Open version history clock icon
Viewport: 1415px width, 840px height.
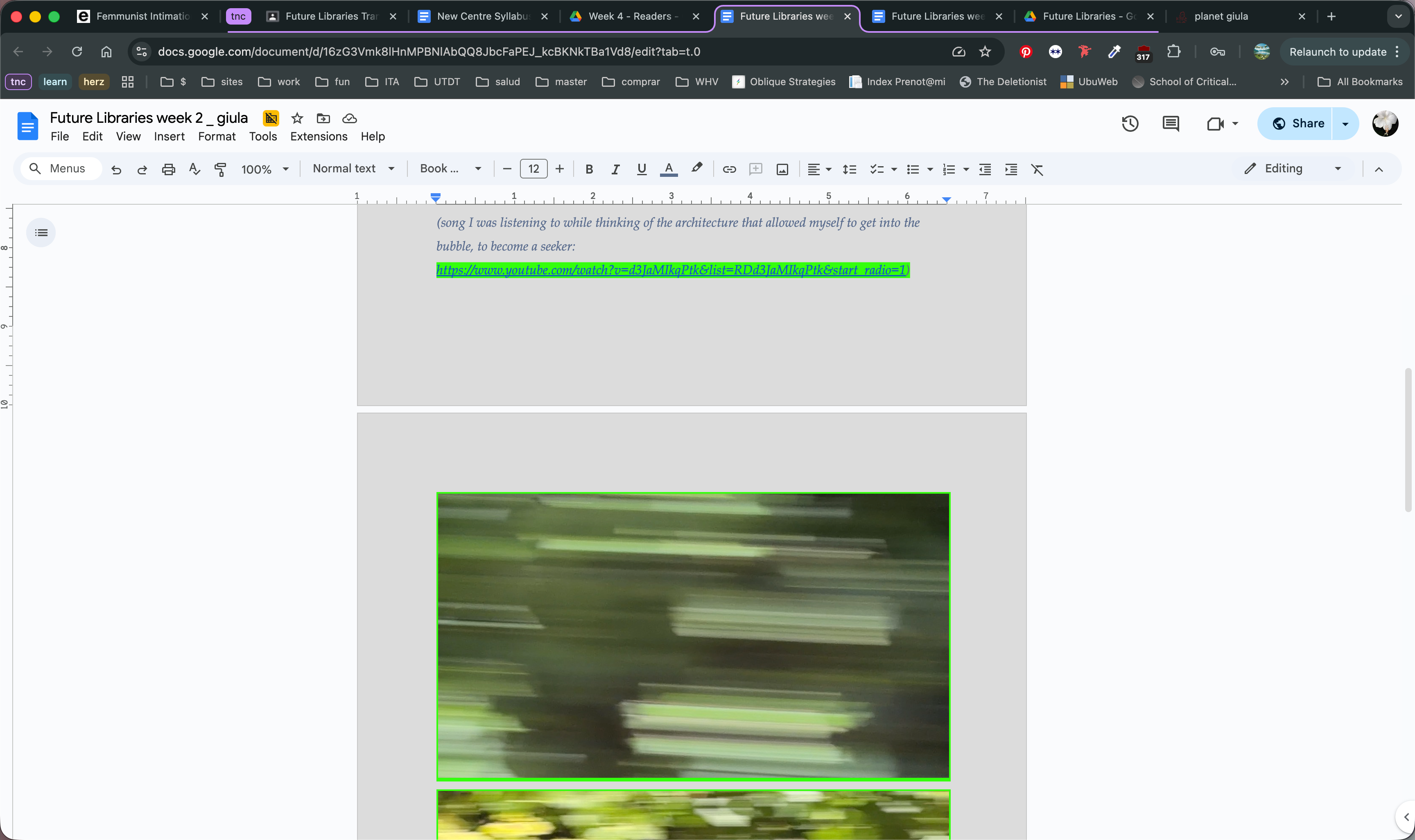[x=1130, y=123]
